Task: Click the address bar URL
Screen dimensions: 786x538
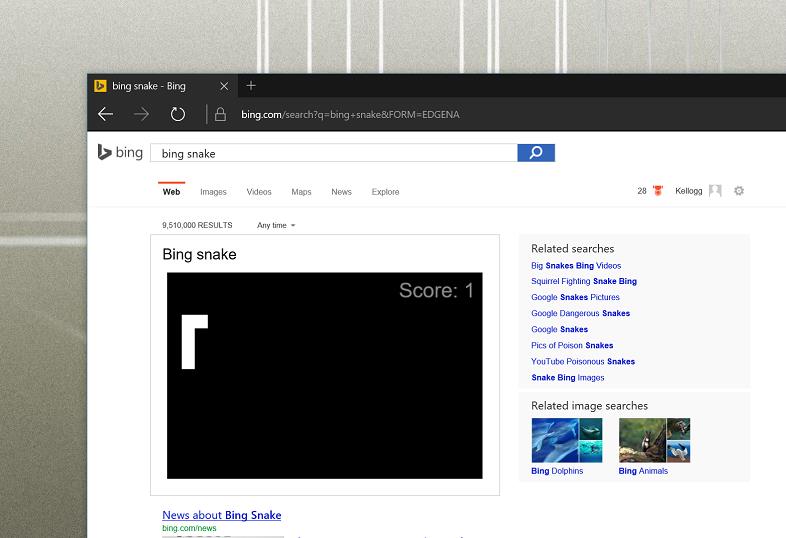Action: point(350,114)
